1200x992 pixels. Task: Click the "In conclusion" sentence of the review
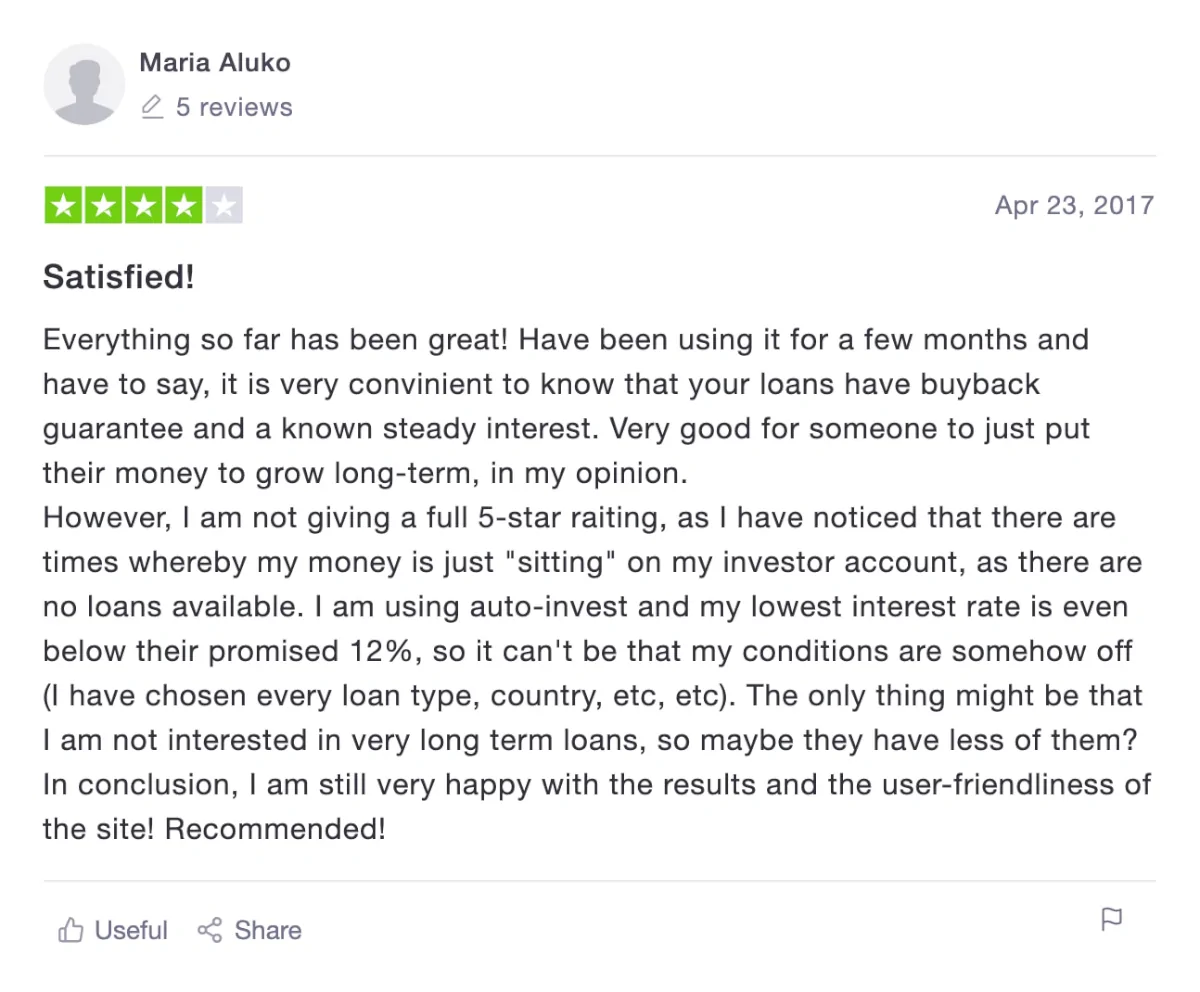pos(597,807)
